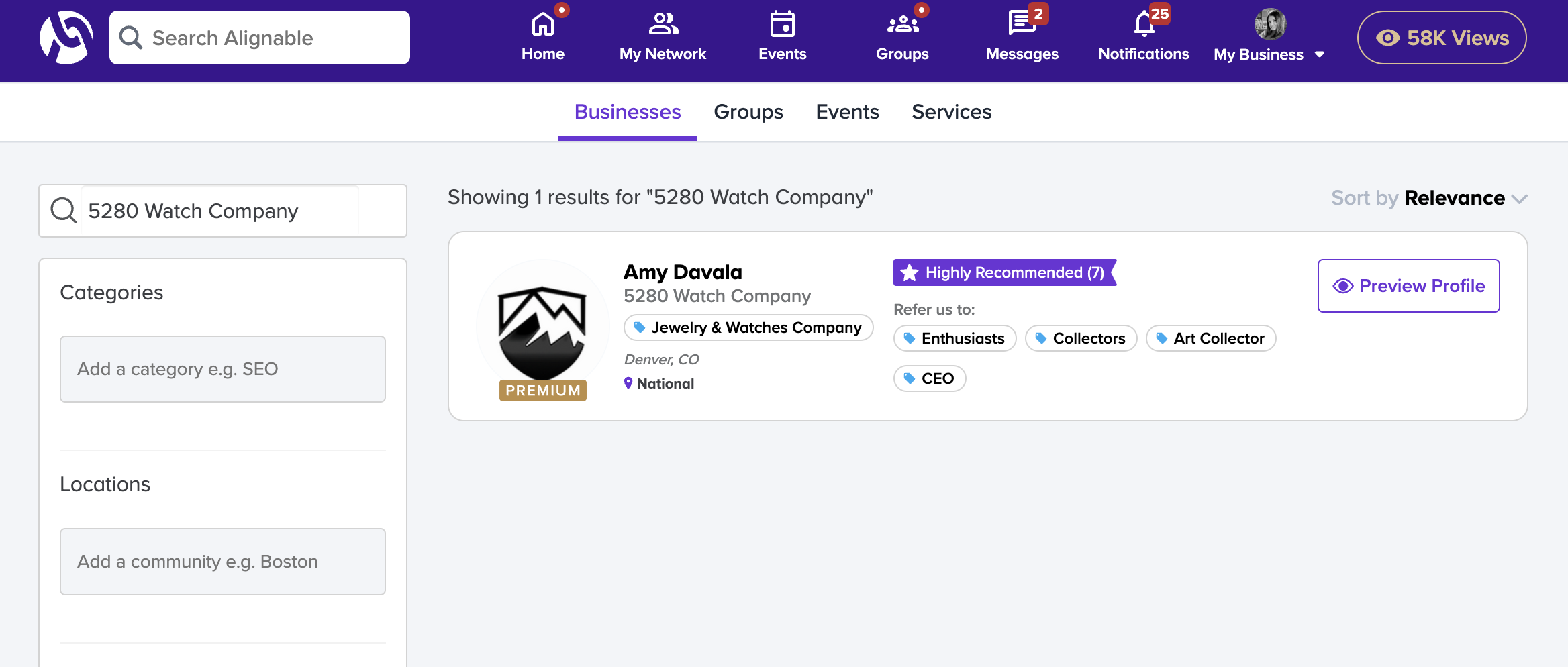The height and width of the screenshot is (667, 1568).
Task: Select the Enthusiasts referral tag
Action: (x=955, y=338)
